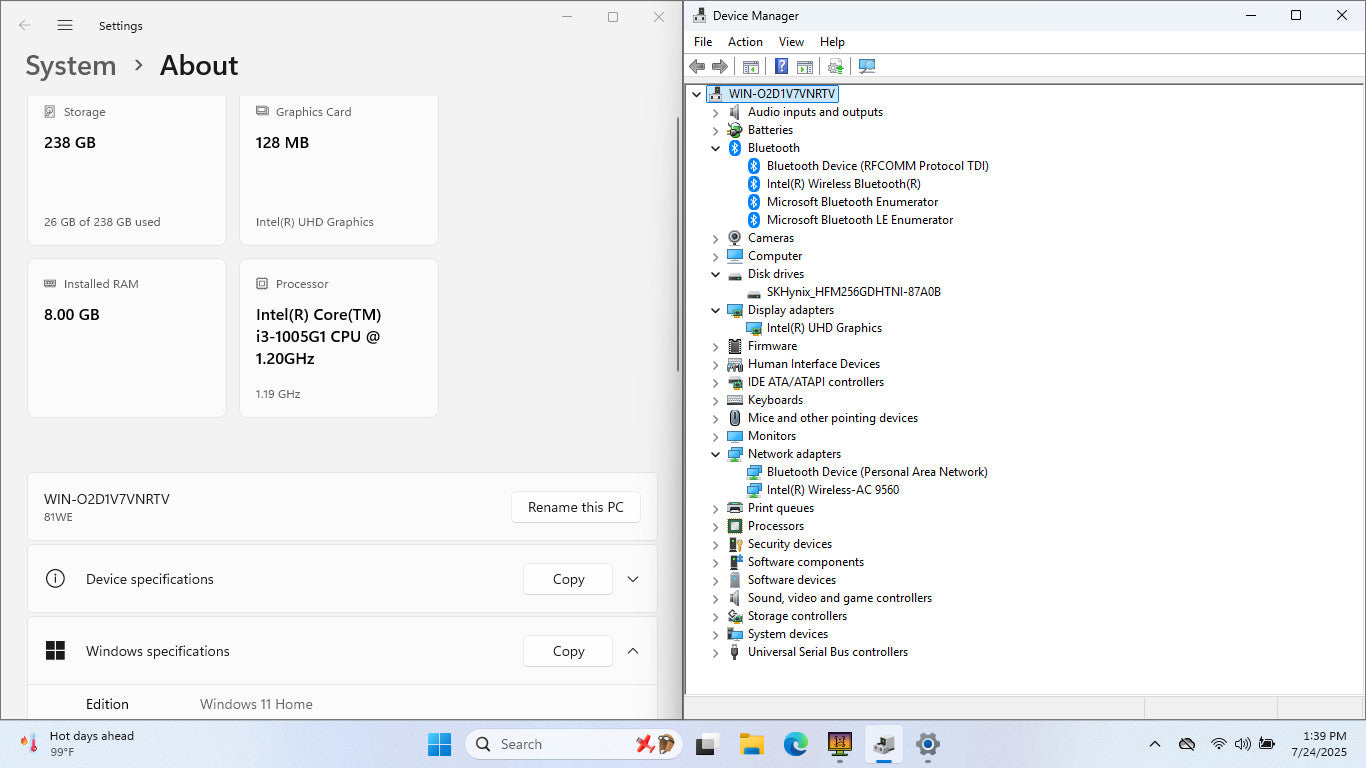
Task: Toggle the Show/Hide Action Pane toolbar icon
Action: [804, 67]
